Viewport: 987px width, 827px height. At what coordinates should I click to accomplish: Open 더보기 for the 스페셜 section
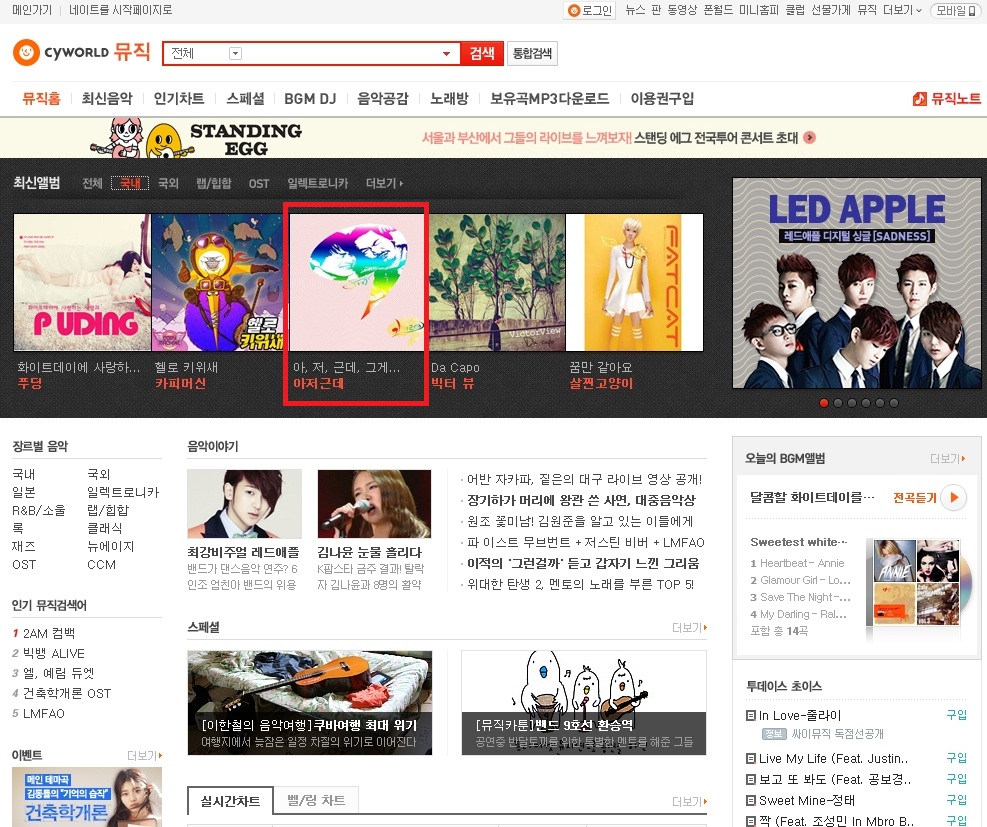(x=689, y=627)
